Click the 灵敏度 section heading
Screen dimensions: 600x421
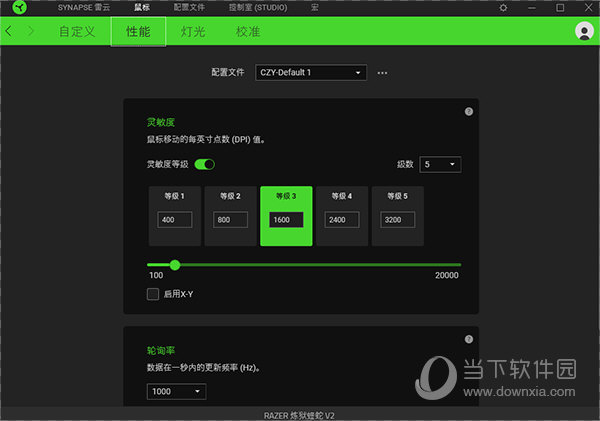[161, 122]
